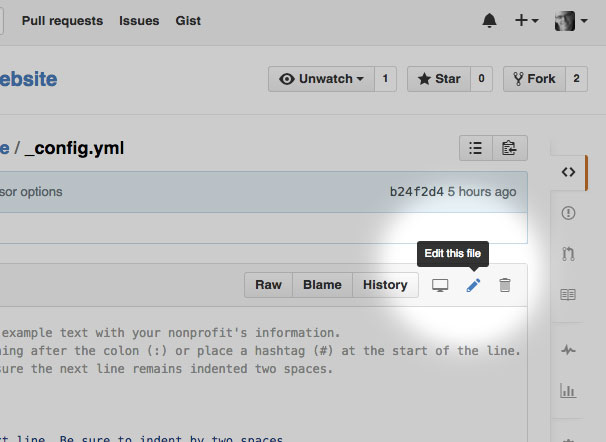Image resolution: width=606 pixels, height=442 pixels.
Task: Open the repository name link ending in ebsite
Action: click(29, 79)
